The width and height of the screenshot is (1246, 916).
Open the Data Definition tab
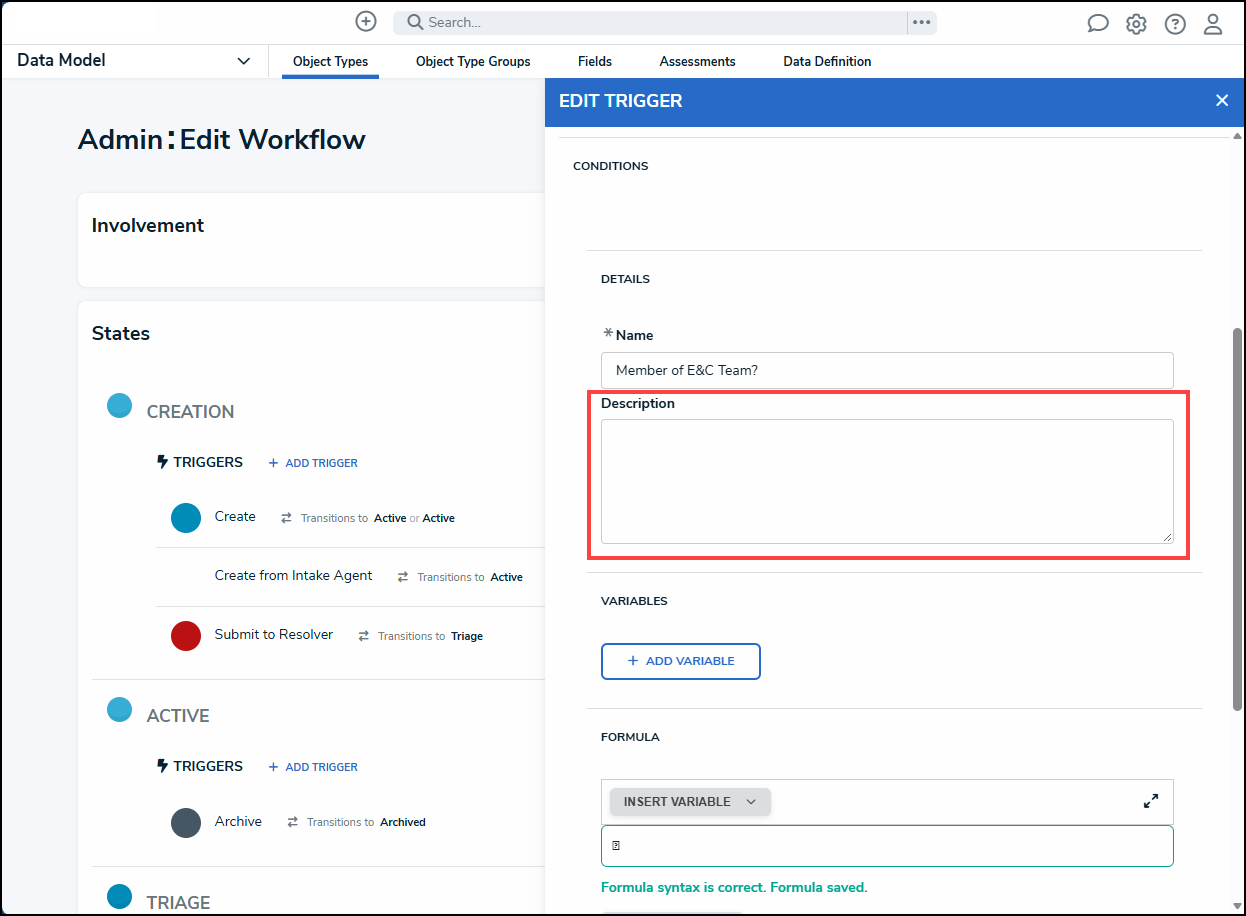[x=827, y=61]
